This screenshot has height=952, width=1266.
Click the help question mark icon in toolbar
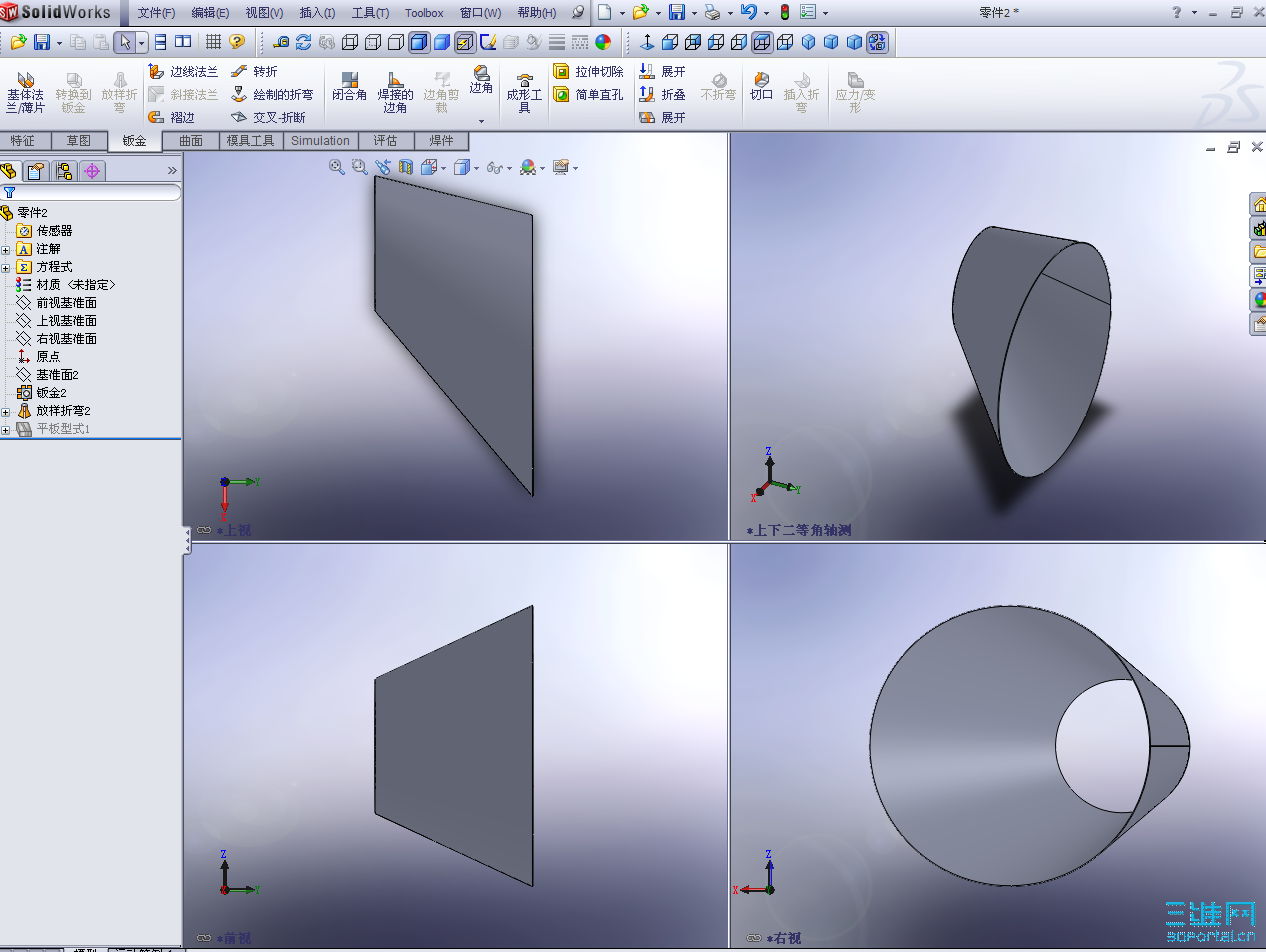click(237, 42)
